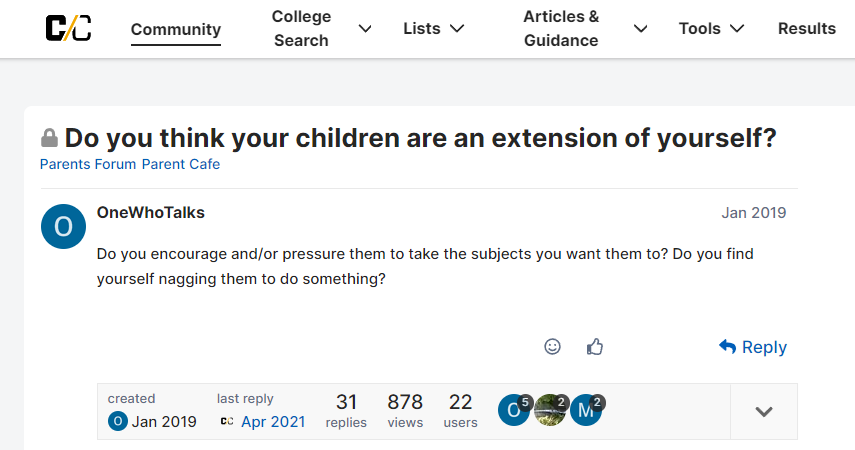This screenshot has height=450, width=855.
Task: Expand the Articles & Guidance menu
Action: click(584, 28)
